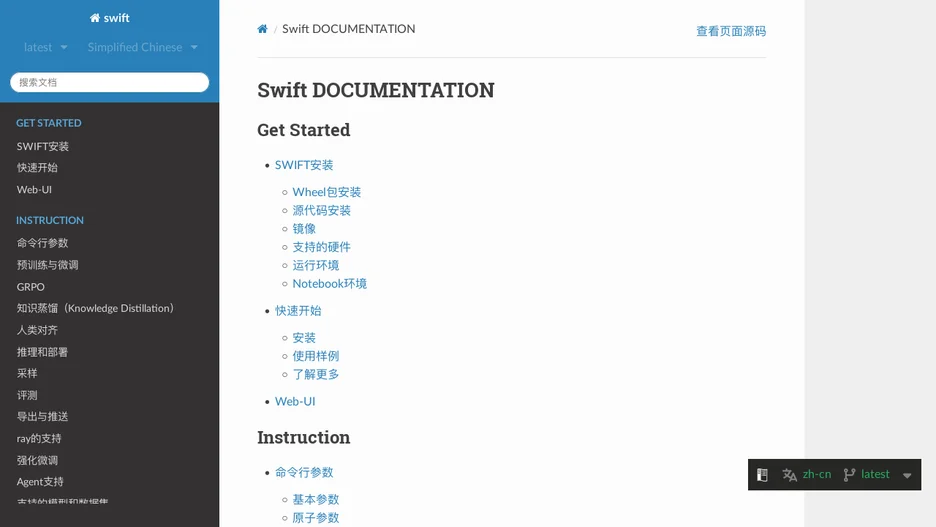Open 镜像 link
This screenshot has width=936, height=527.
(x=304, y=229)
